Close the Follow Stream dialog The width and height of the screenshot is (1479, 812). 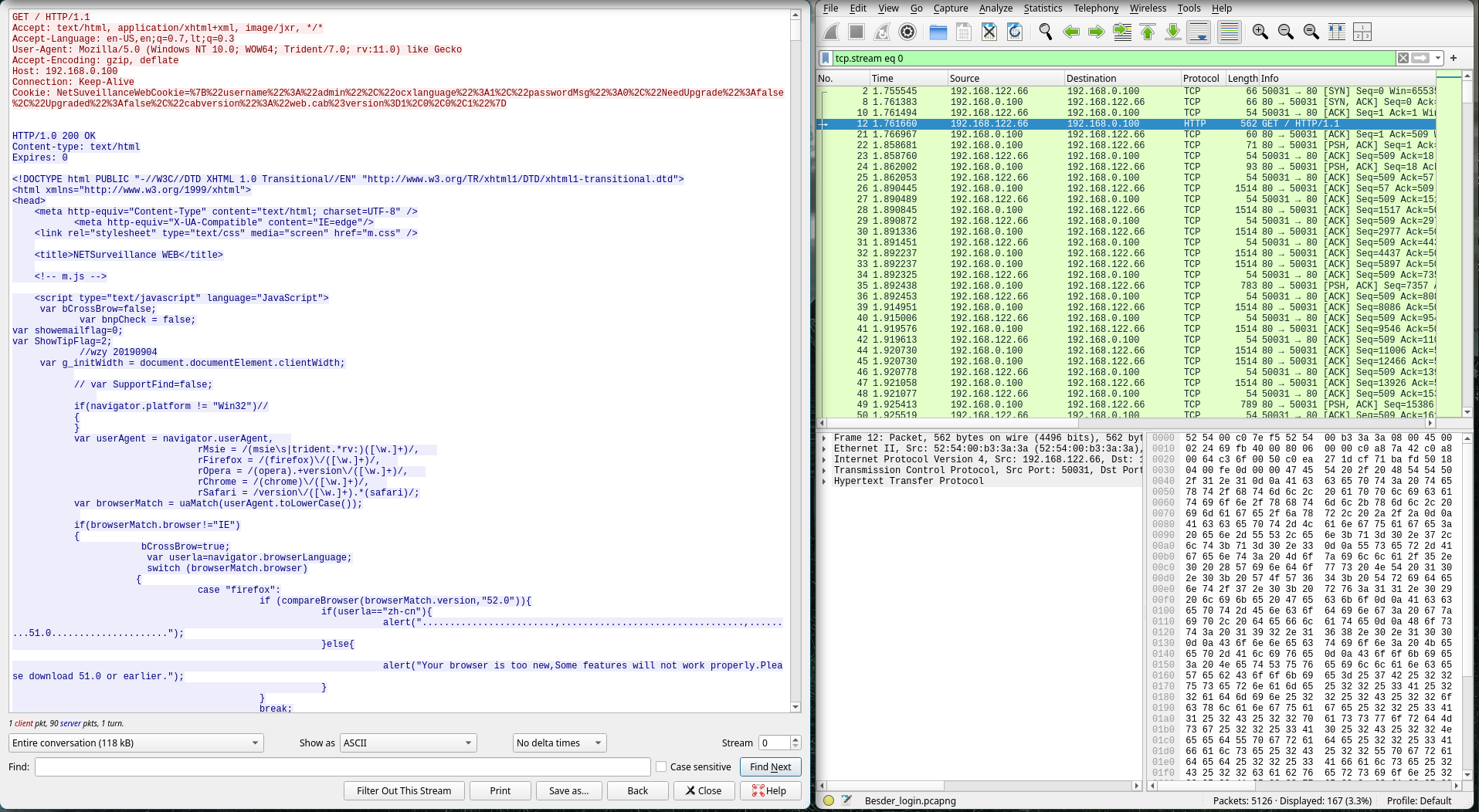coord(704,791)
